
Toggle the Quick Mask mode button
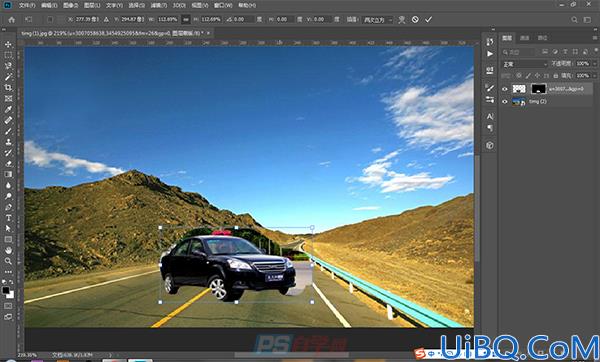[x=8, y=306]
